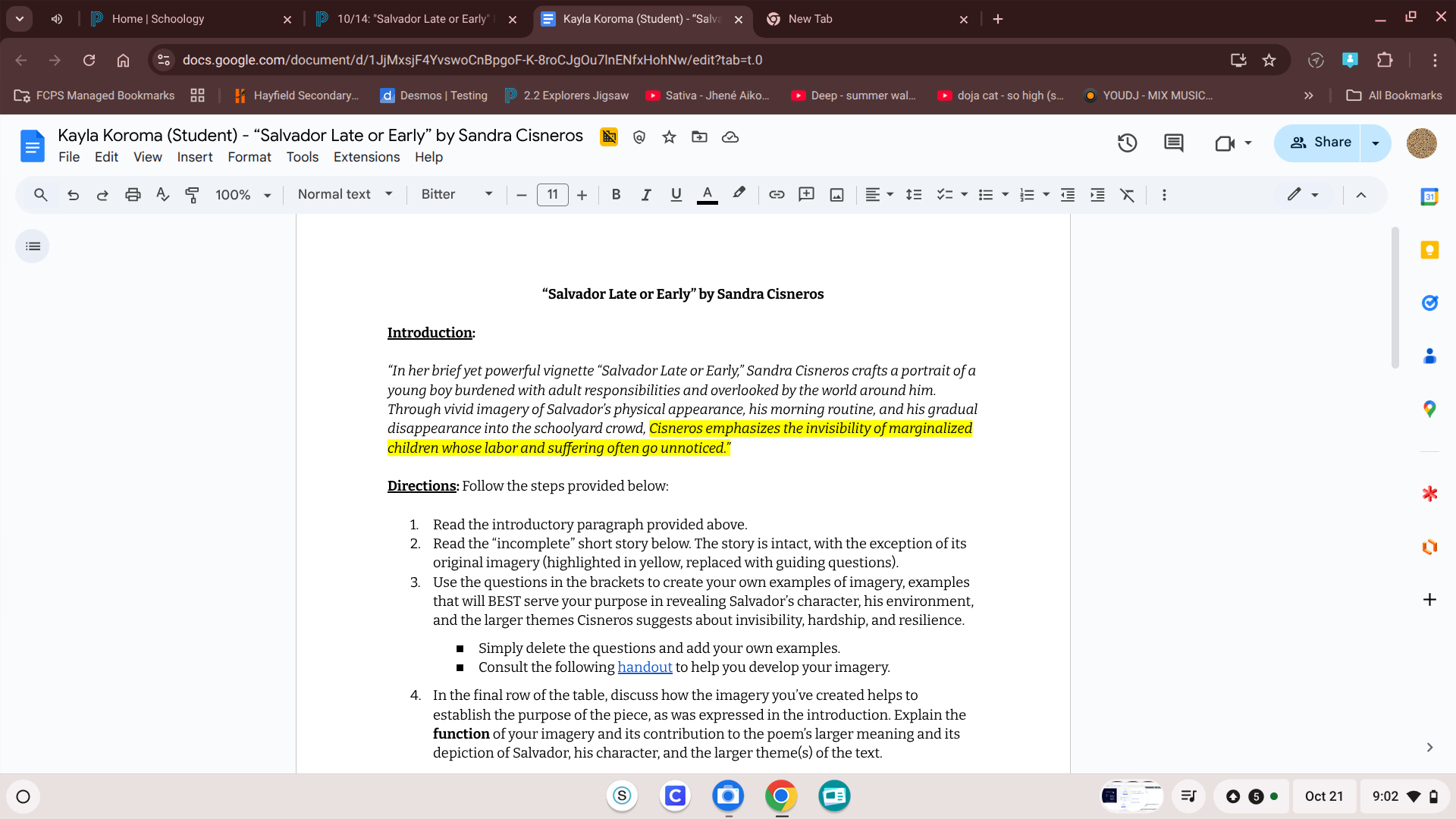The image size is (1456, 819).
Task: Open Line and paragraph spacing icon
Action: point(914,195)
